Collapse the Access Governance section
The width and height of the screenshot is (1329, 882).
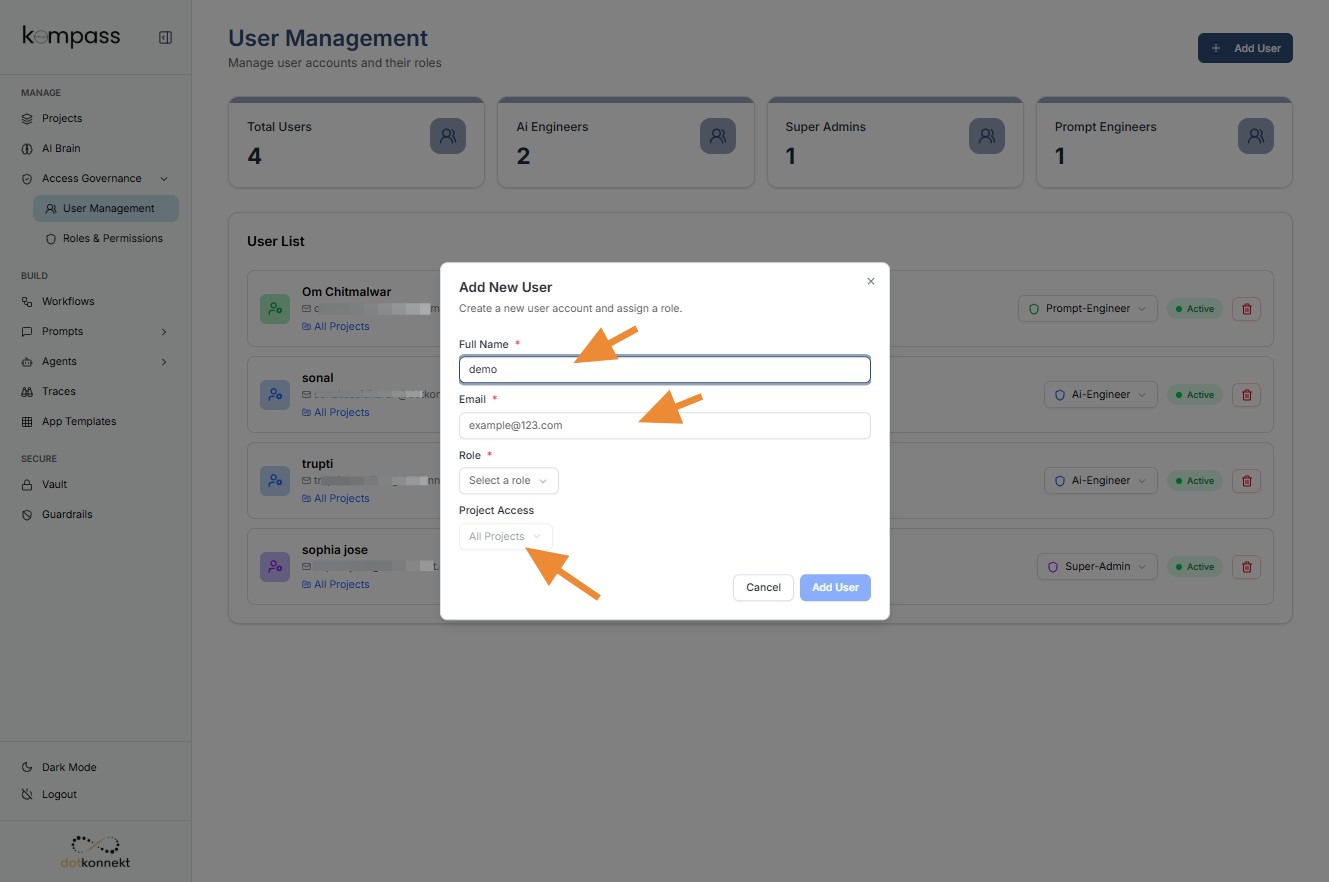164,179
